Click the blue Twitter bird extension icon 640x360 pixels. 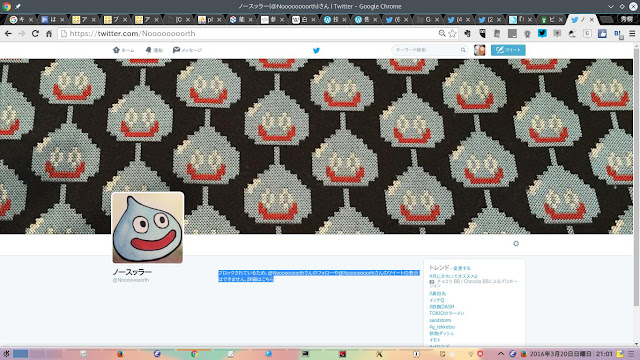tap(542, 33)
